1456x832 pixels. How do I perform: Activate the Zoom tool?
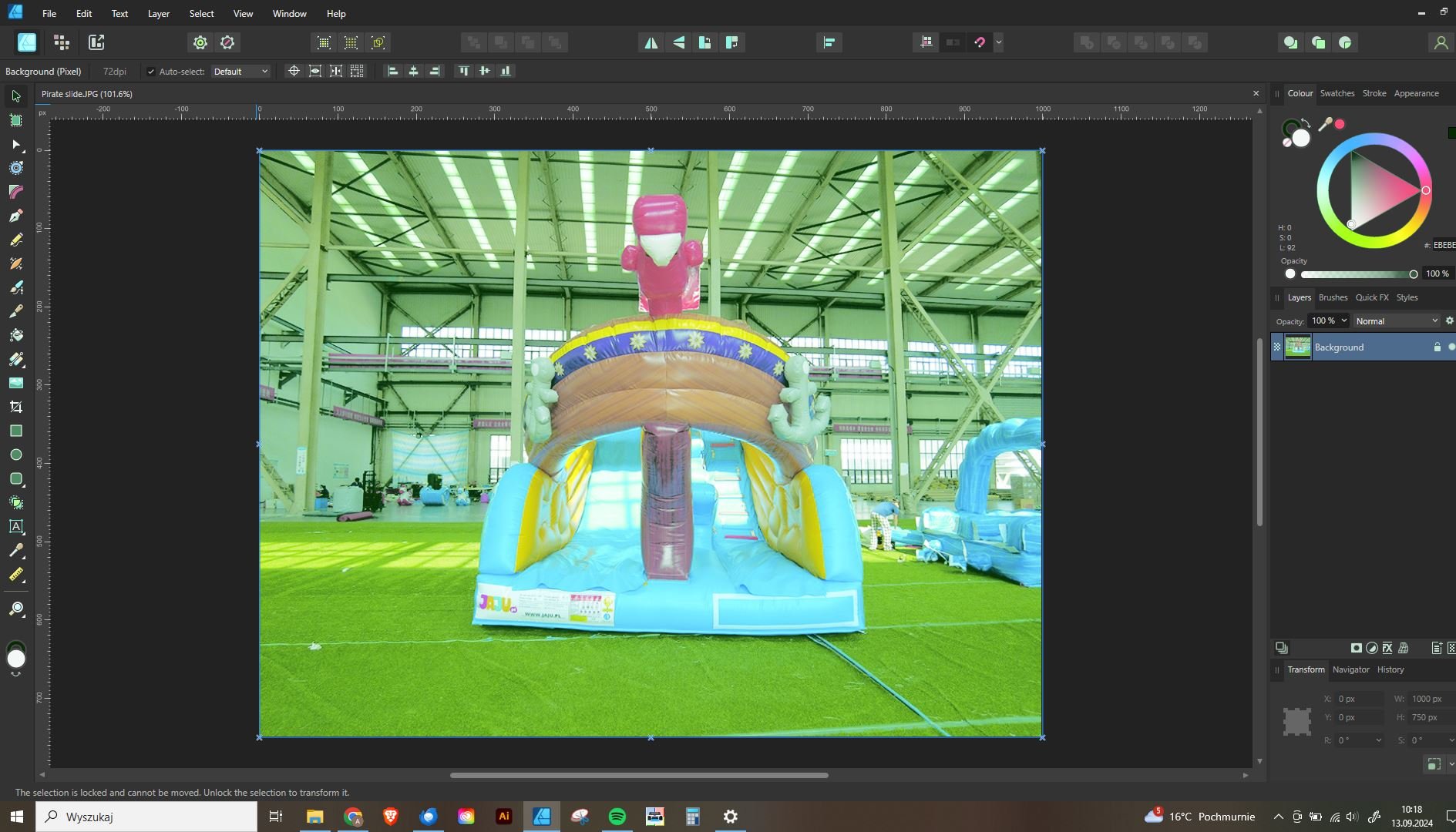point(16,609)
